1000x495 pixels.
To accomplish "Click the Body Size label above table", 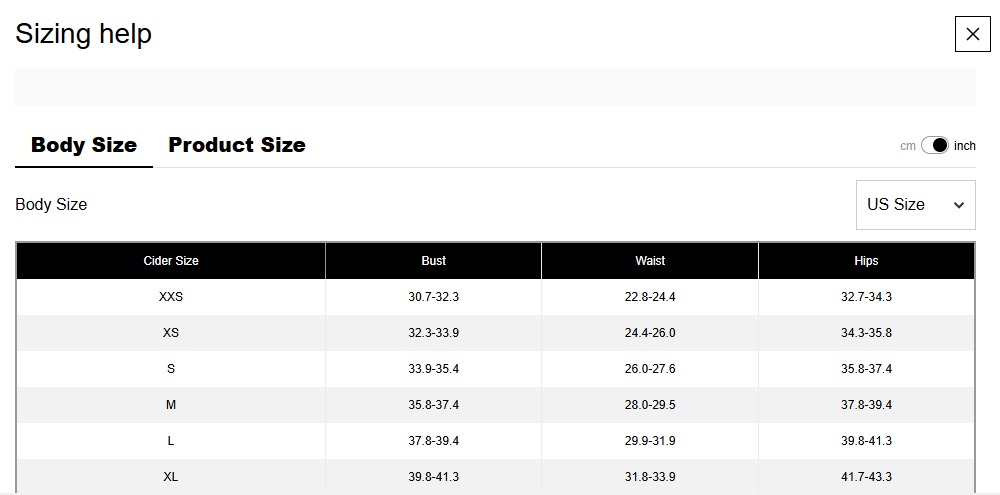I will tap(51, 205).
